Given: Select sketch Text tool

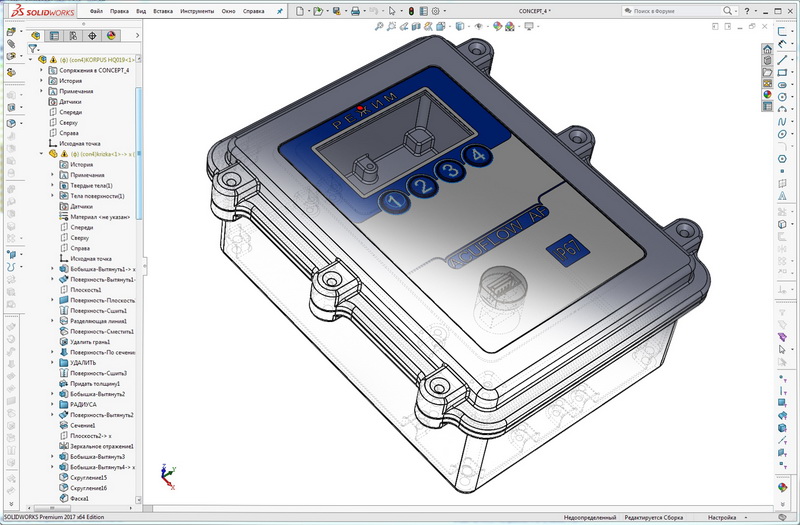Looking at the screenshot, I should pos(782,196).
